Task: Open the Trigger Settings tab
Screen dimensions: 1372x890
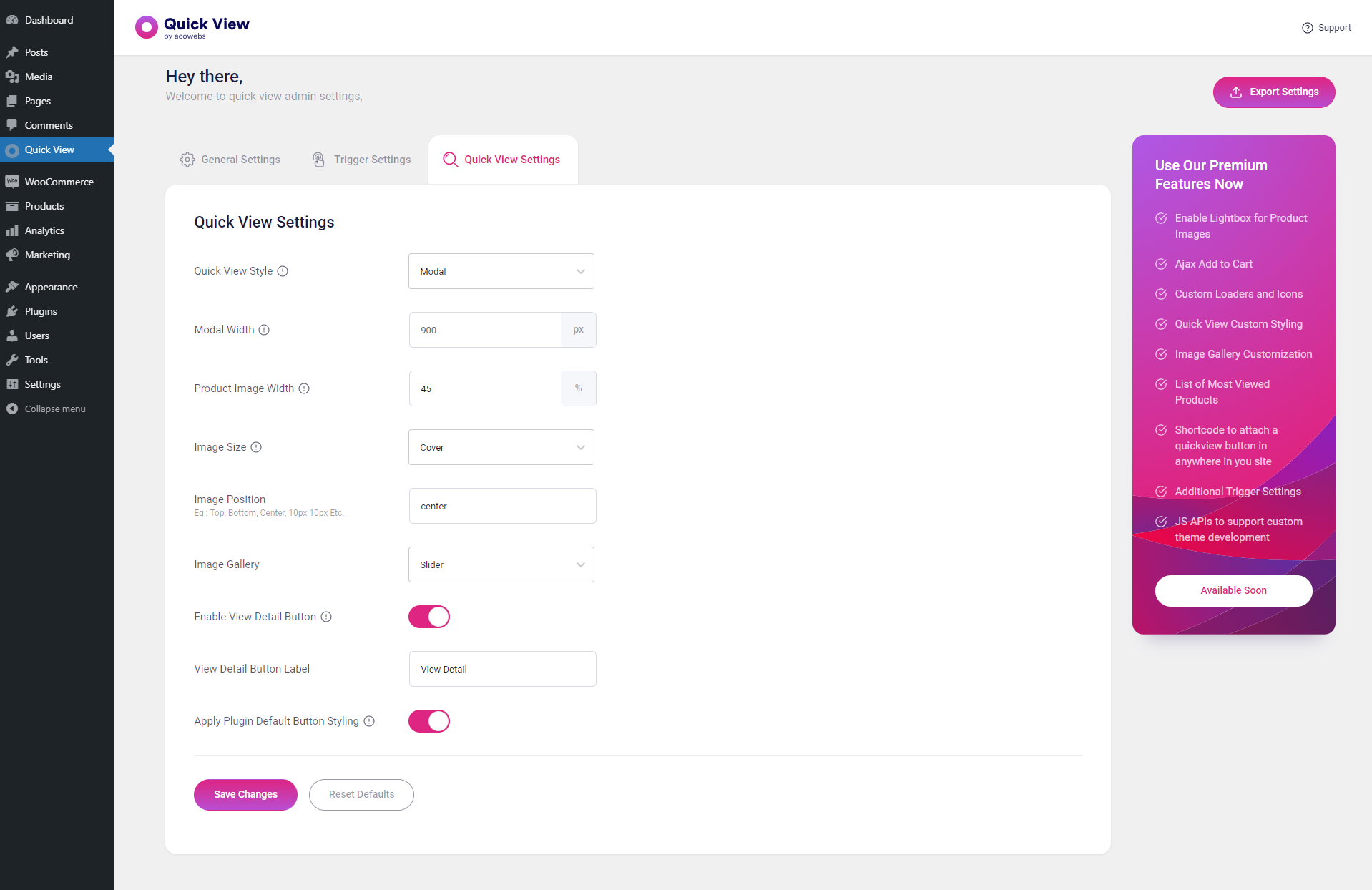Action: tap(362, 160)
